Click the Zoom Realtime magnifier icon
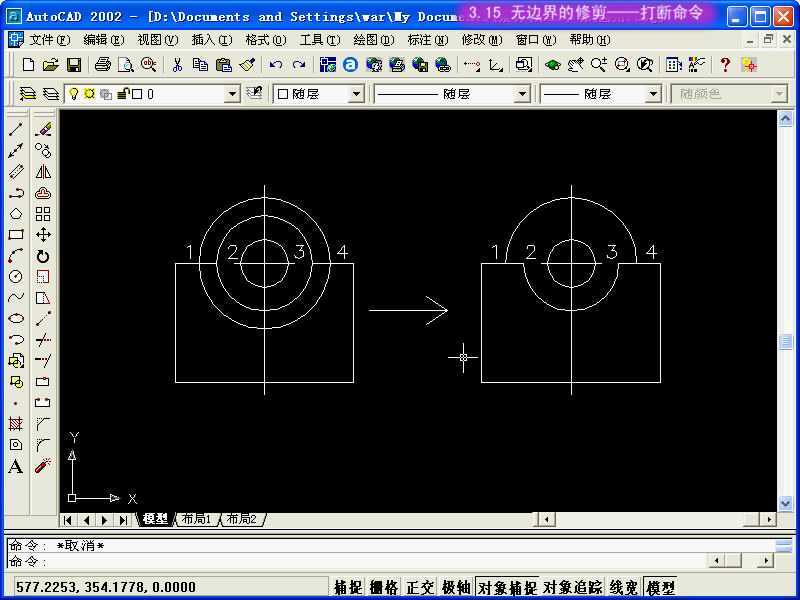 tap(598, 65)
